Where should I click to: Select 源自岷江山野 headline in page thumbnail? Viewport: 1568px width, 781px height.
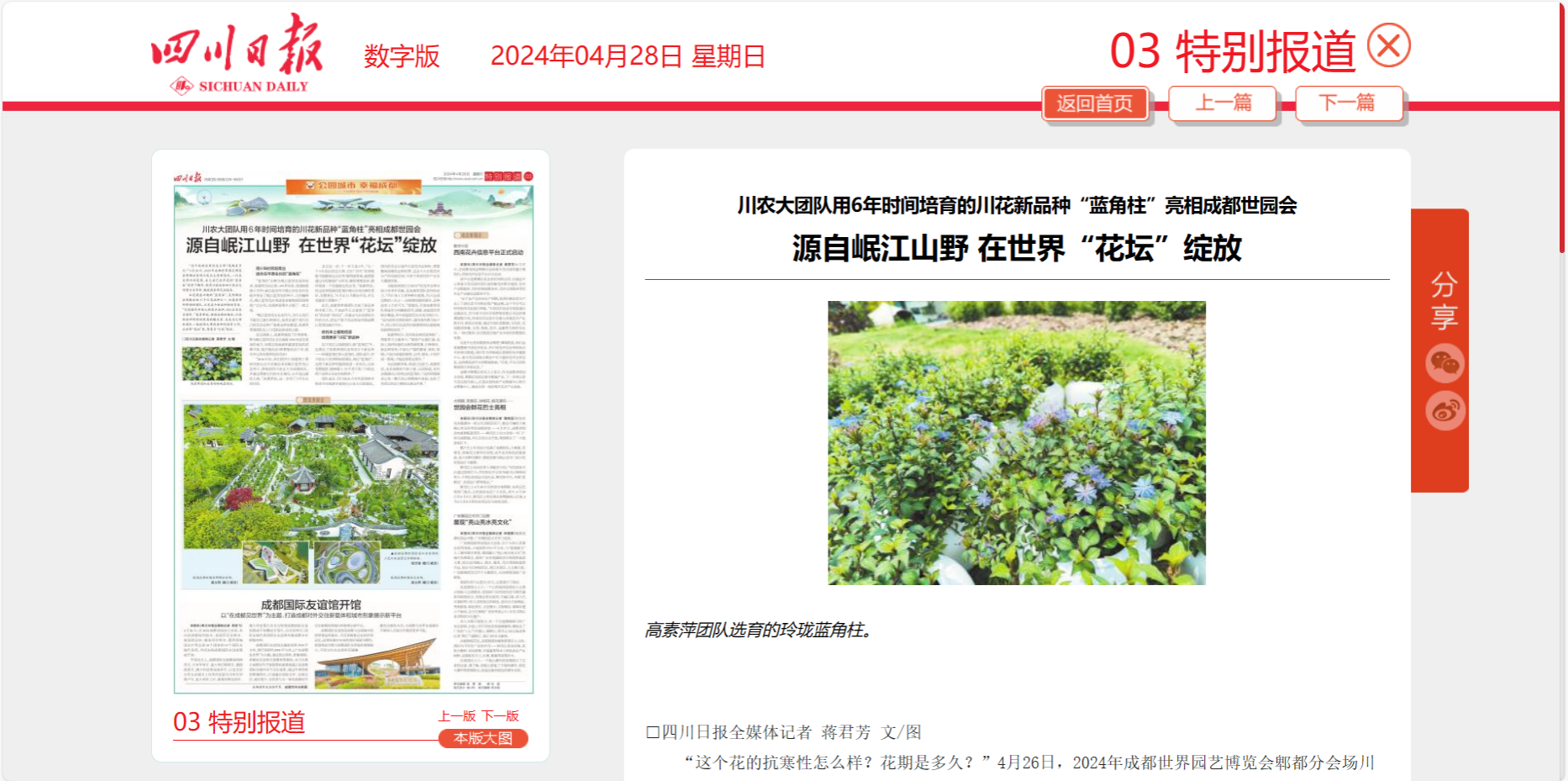pos(311,245)
